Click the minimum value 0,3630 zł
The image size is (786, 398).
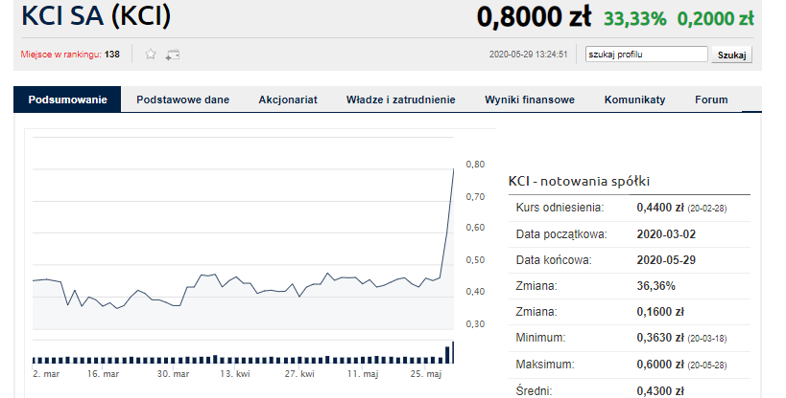click(660, 338)
